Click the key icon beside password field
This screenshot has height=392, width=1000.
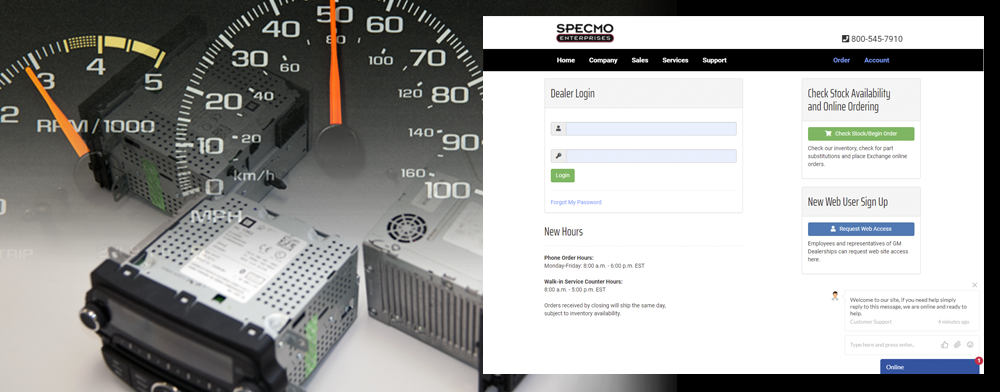coord(559,156)
